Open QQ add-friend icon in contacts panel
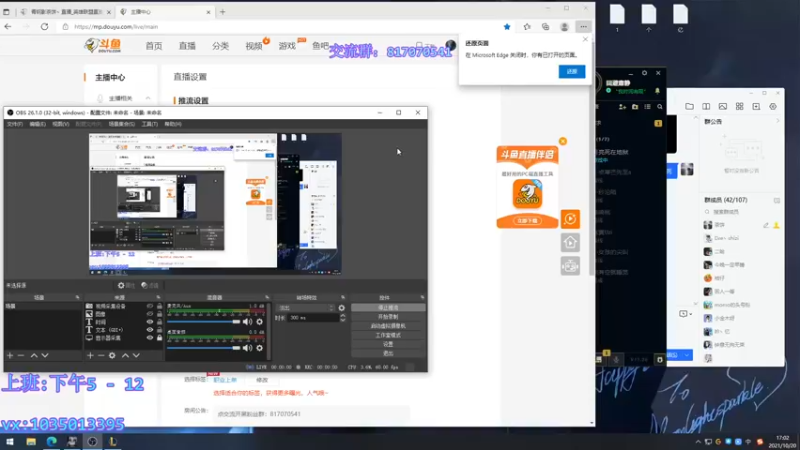Screen dimensions: 800x450 tap(622, 107)
